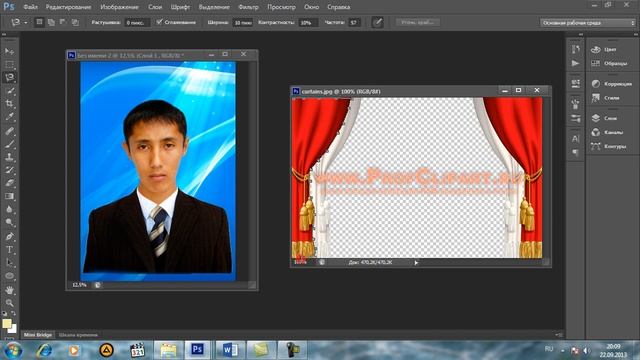Screen dimensions: 640x360
Task: Select the Clone Stamp tool
Action: click(x=9, y=157)
